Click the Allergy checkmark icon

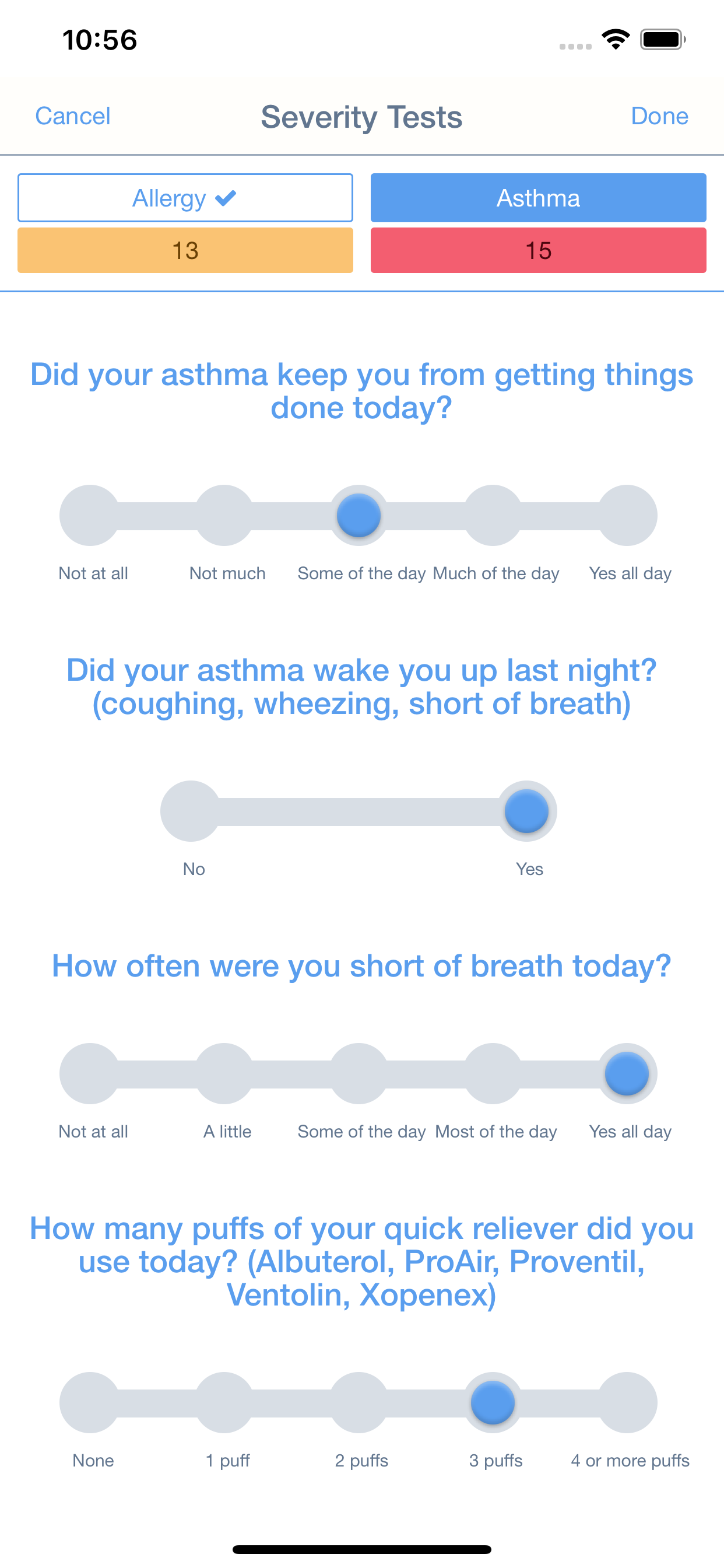226,198
